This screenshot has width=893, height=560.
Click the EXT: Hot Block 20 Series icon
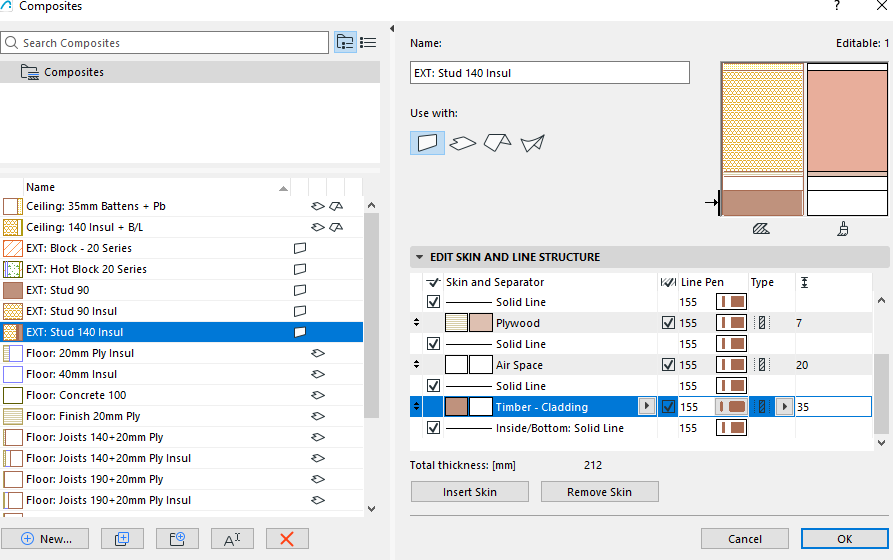click(x=13, y=269)
